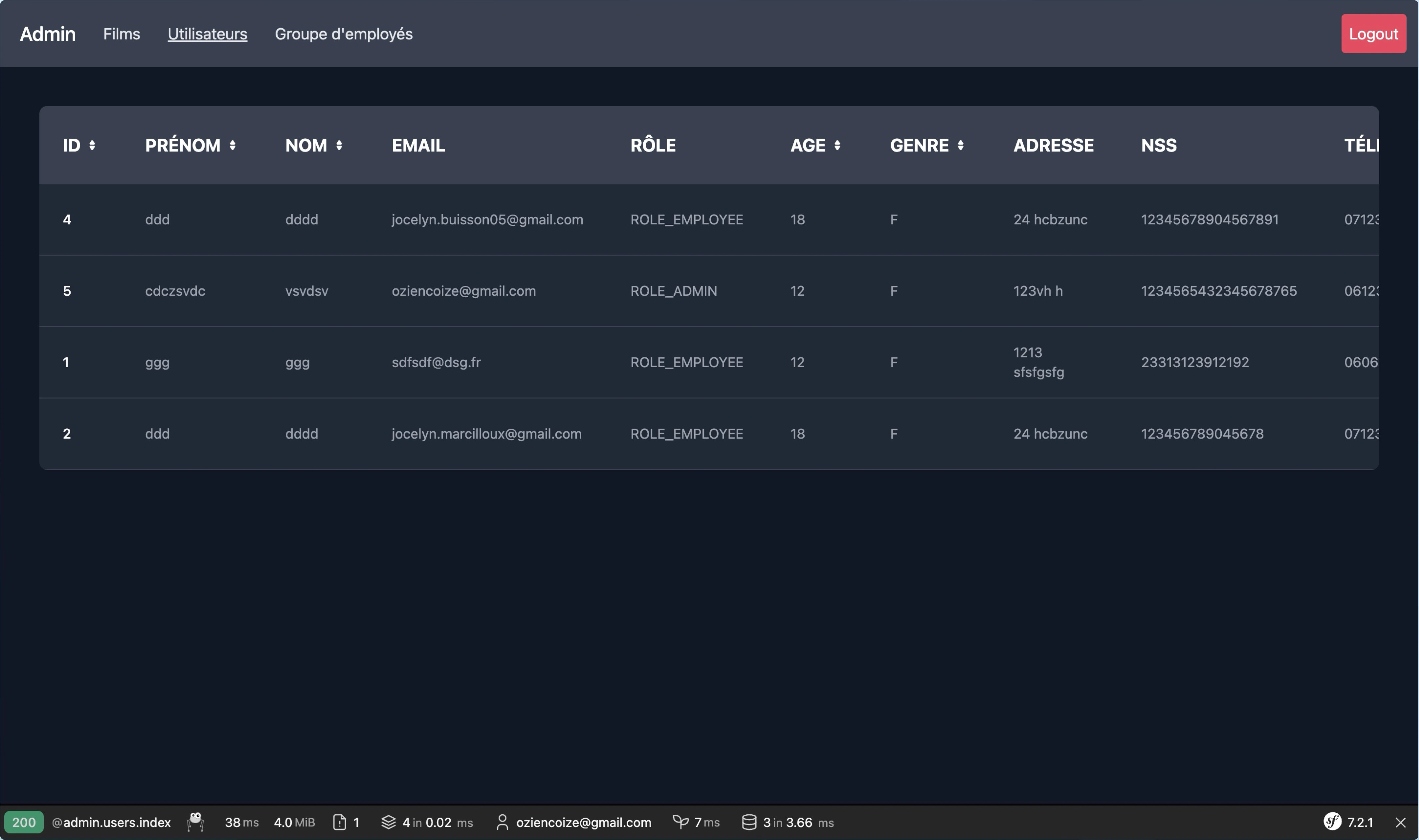Expand the PRÉNOM column sort arrows
This screenshot has width=1419, height=840.
click(232, 145)
